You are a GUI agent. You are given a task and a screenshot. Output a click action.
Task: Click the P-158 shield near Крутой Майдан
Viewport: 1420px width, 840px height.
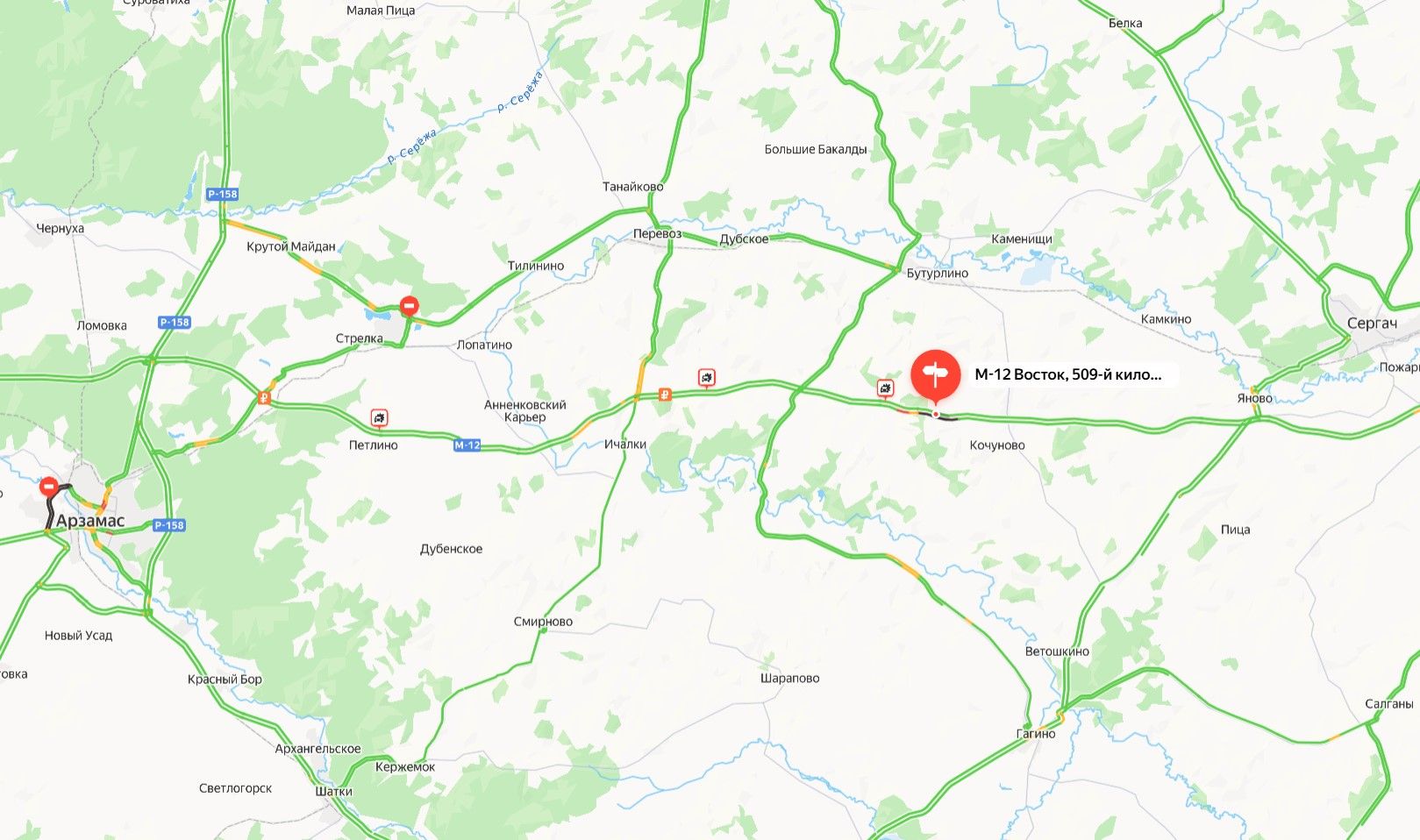click(223, 194)
